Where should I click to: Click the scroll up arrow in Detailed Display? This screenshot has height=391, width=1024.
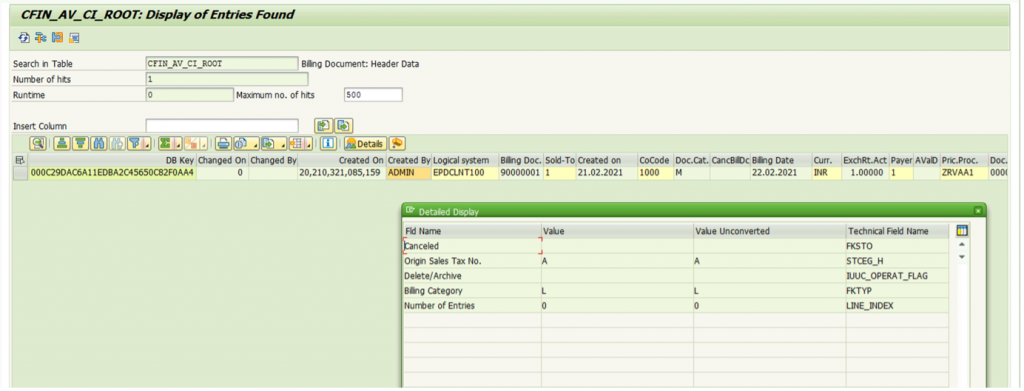coord(961,244)
